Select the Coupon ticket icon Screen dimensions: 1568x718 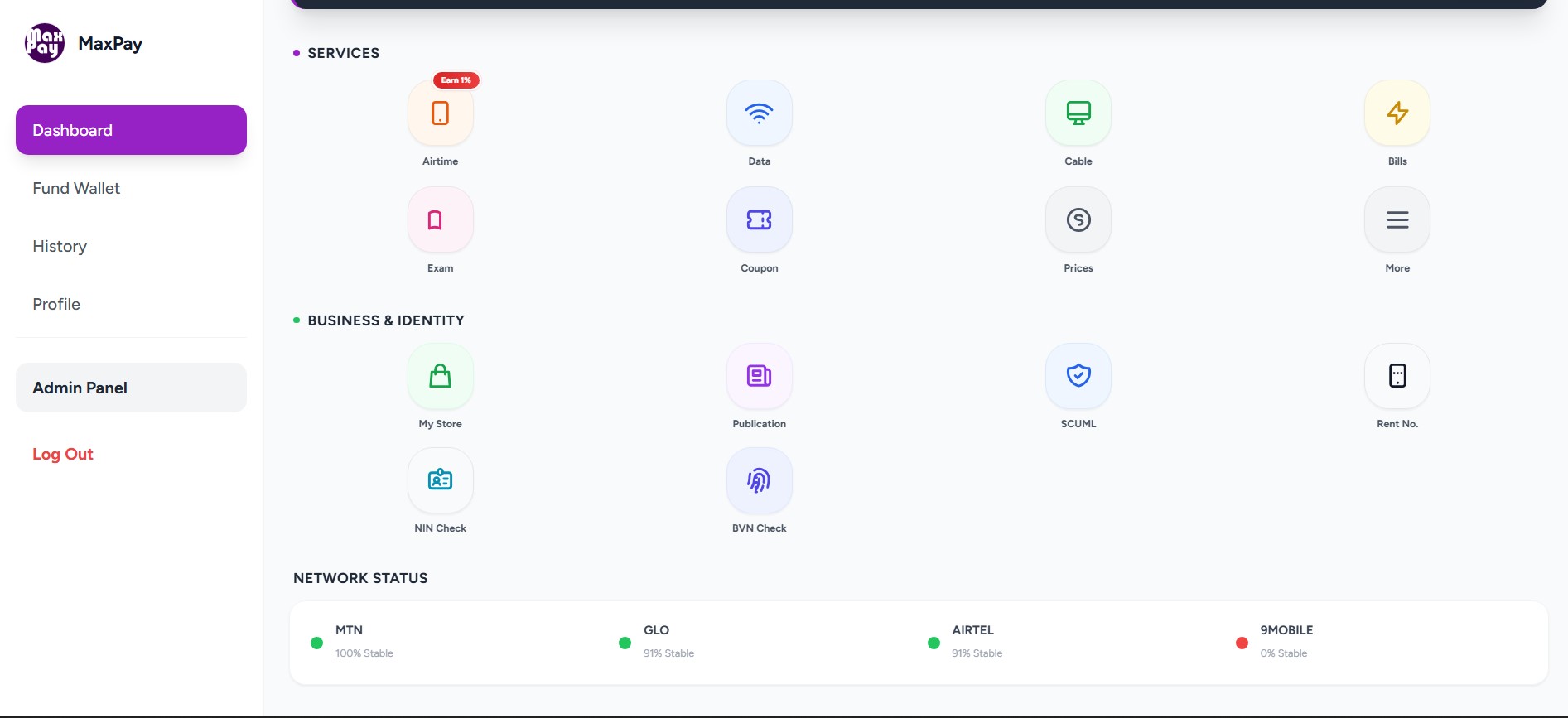click(x=759, y=220)
